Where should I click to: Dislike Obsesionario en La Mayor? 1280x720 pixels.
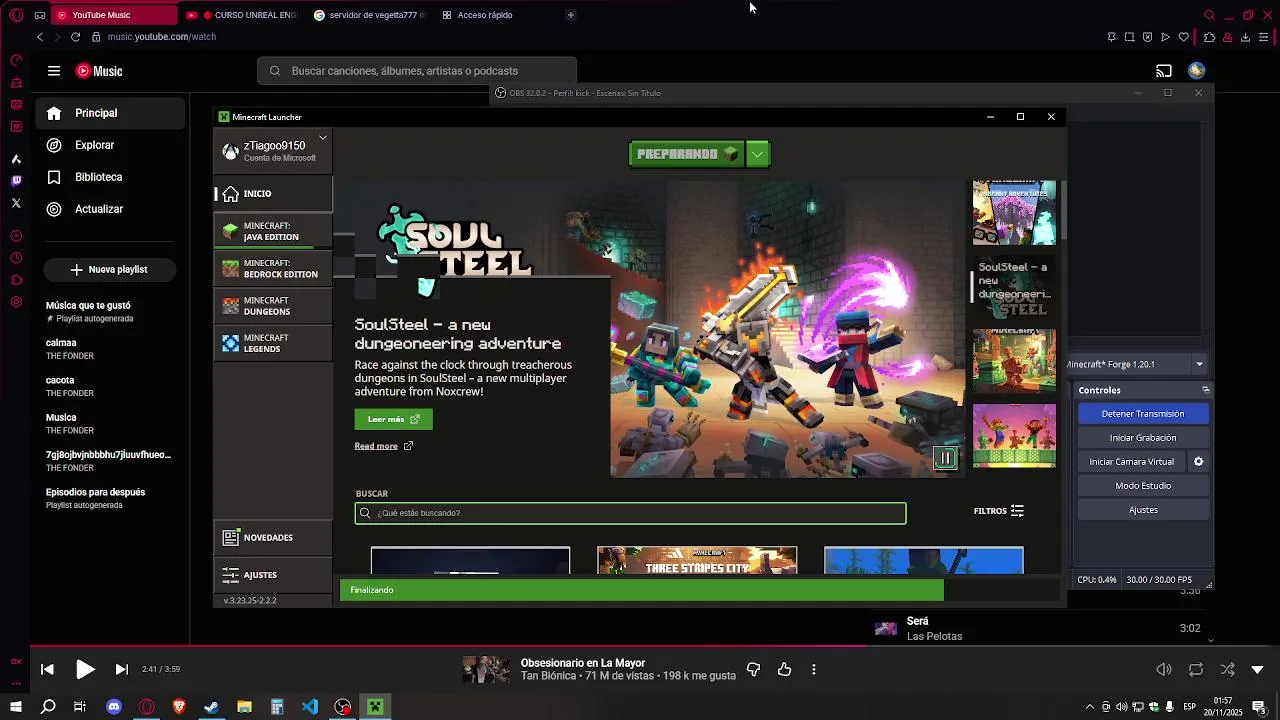tap(754, 669)
